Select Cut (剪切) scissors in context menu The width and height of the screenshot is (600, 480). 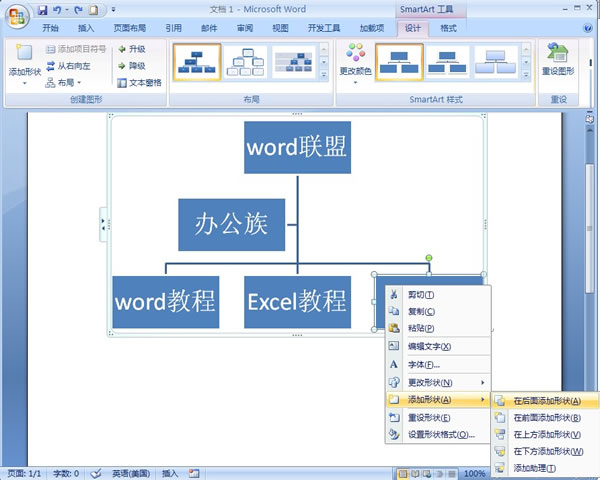[x=393, y=294]
